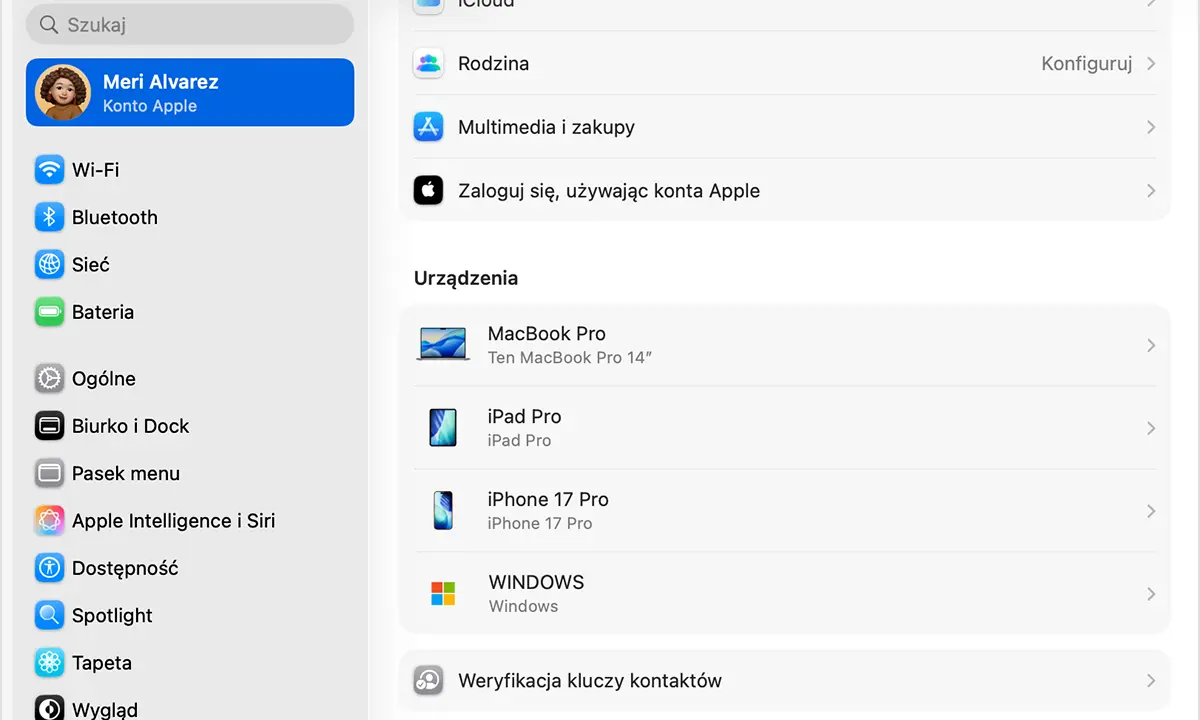Click Meri Alvarez account name
Viewport: 1200px width, 720px height.
click(161, 82)
